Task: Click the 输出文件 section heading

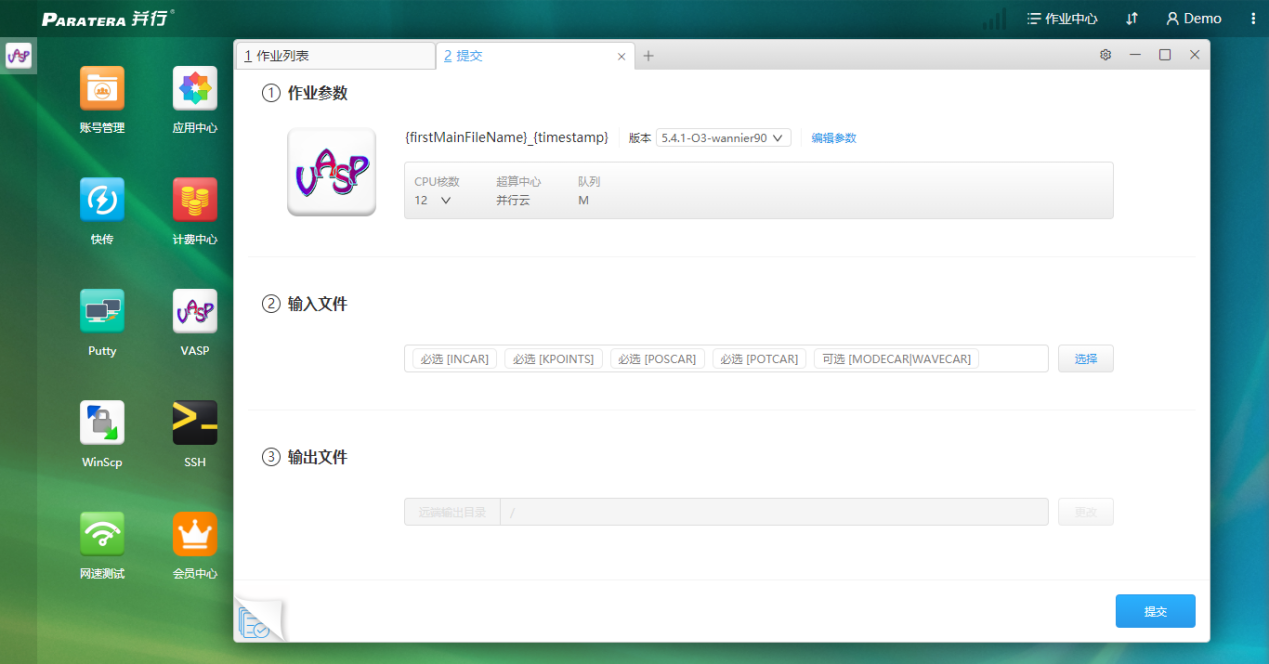Action: click(x=317, y=457)
